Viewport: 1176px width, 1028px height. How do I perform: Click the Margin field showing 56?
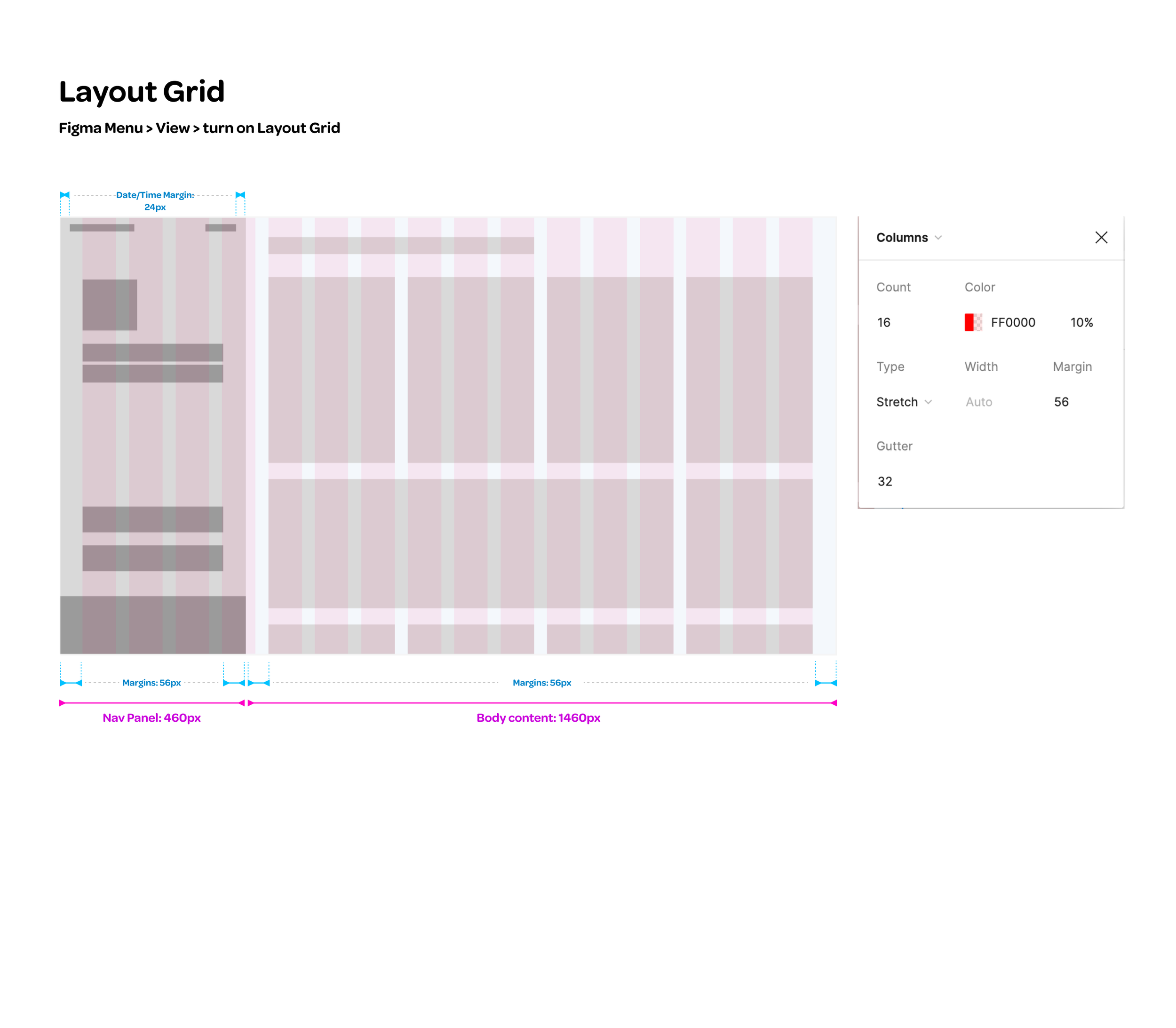(1061, 402)
